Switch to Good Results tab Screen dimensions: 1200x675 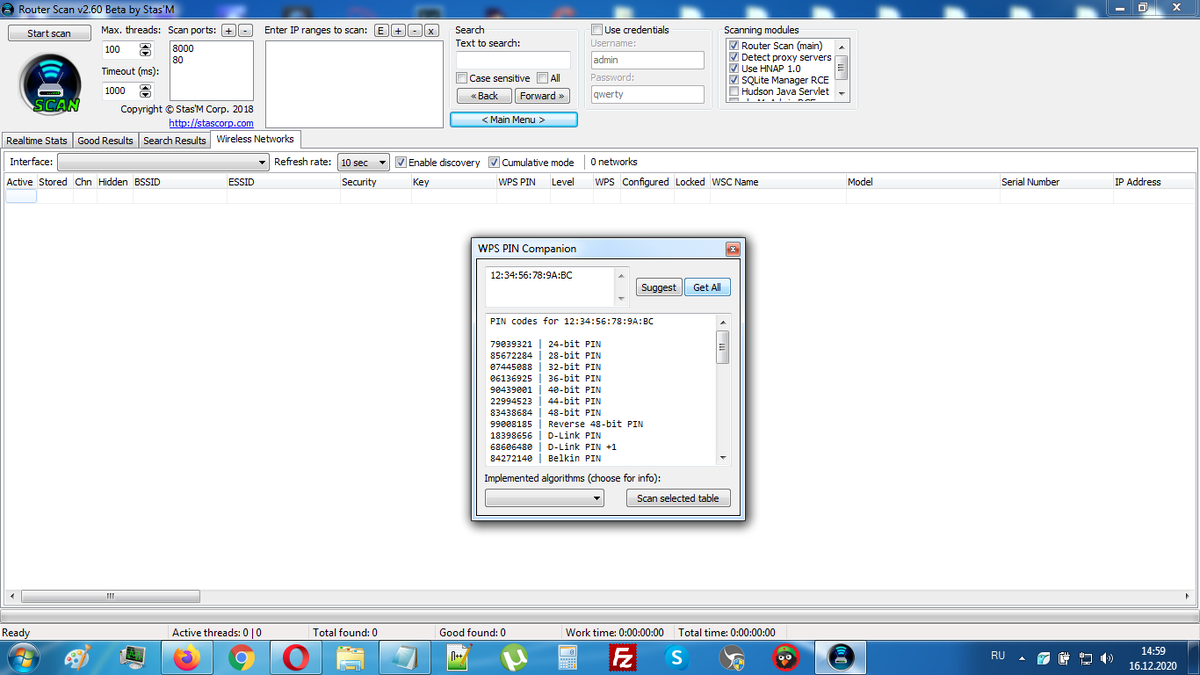point(105,140)
